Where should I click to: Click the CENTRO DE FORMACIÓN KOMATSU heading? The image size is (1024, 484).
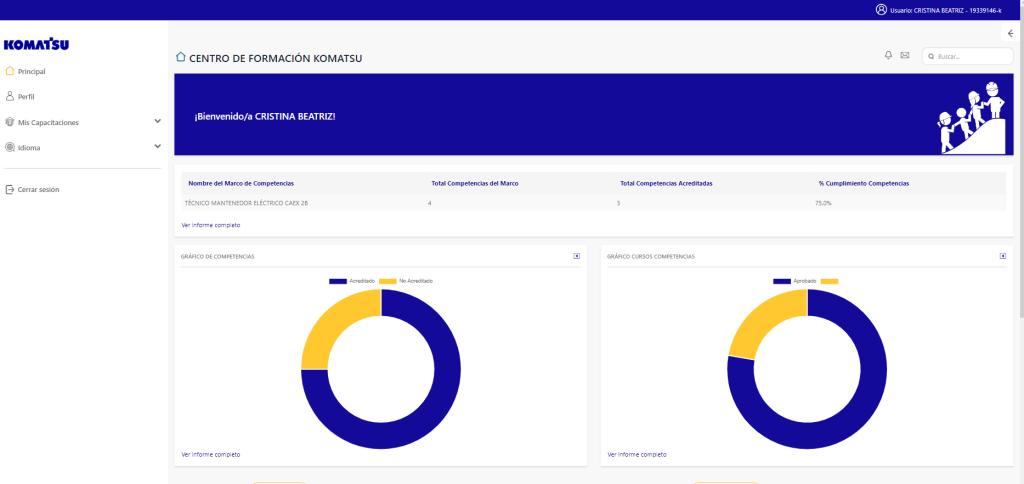pos(276,58)
